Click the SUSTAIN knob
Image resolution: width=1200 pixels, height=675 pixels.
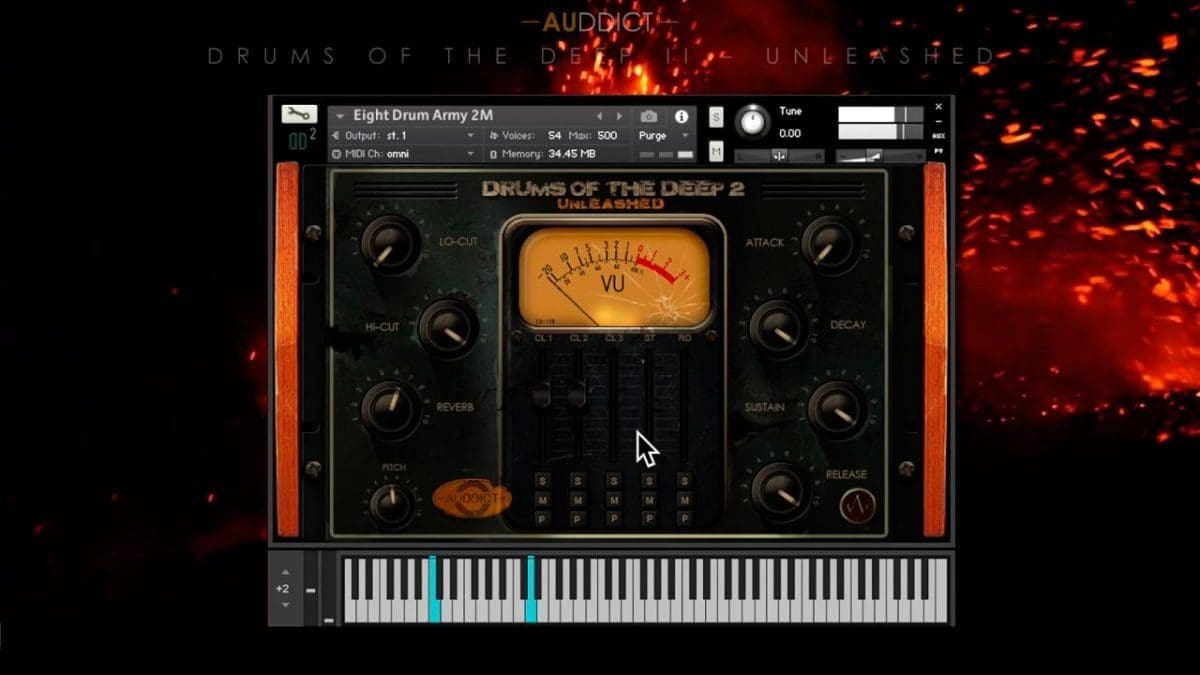pos(836,409)
